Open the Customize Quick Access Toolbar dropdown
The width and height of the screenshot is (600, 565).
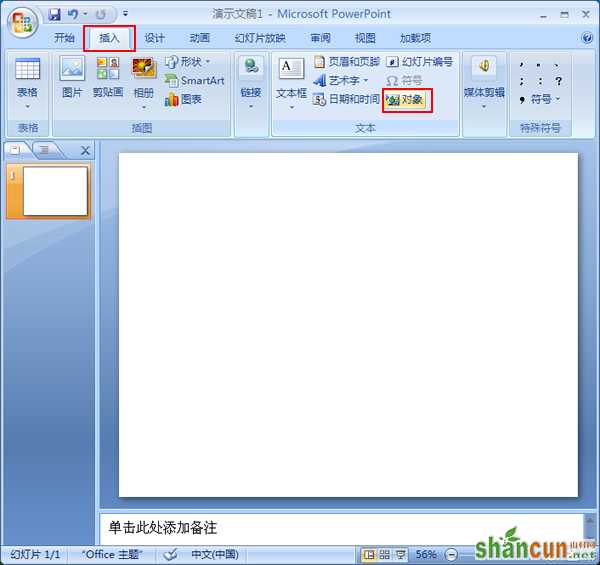[126, 14]
